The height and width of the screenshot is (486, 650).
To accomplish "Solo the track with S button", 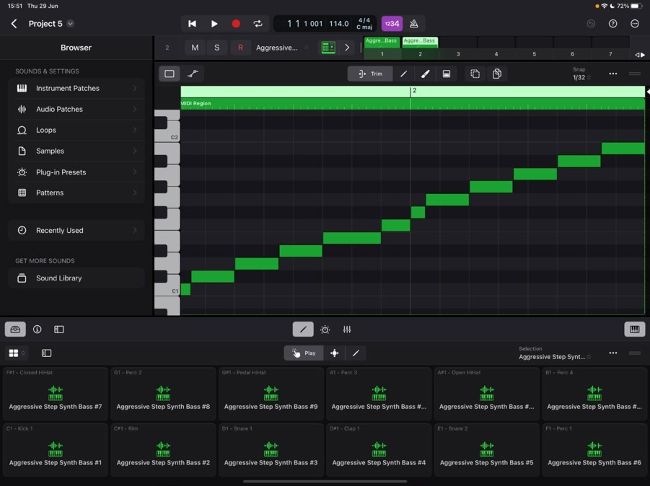I will point(217,47).
